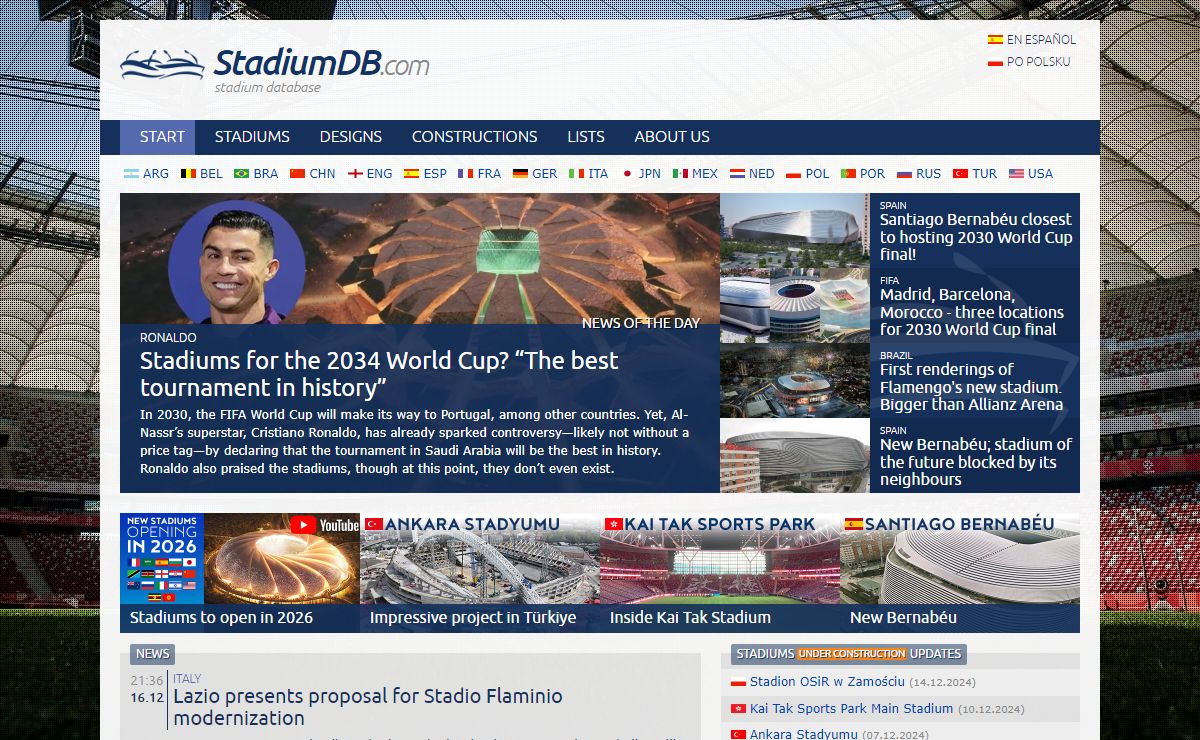Switch site language to Español
Screen dimensions: 1200x740
pyautogui.click(x=1032, y=40)
